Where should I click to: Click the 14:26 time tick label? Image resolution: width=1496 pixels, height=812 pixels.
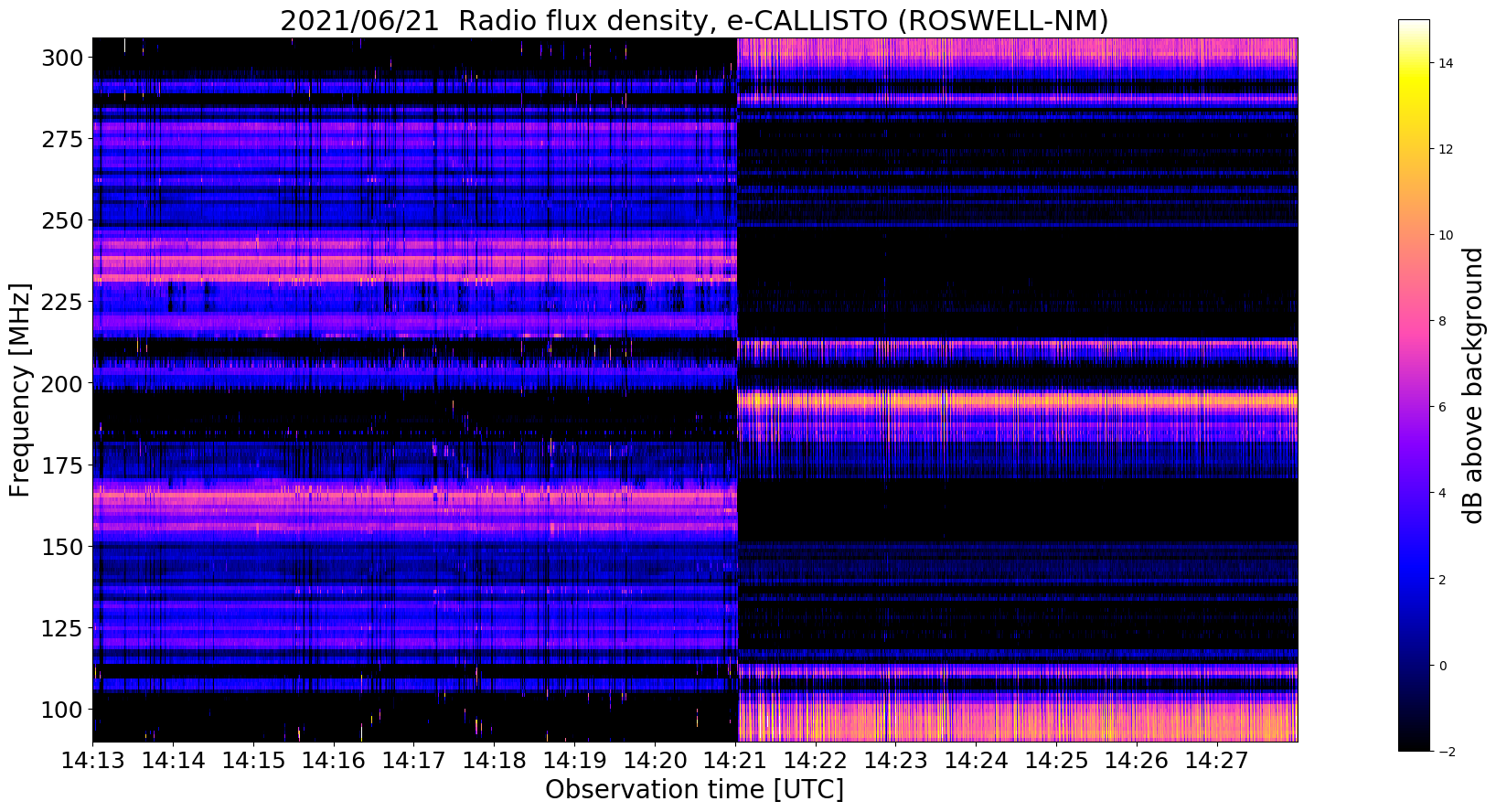pyautogui.click(x=1137, y=760)
